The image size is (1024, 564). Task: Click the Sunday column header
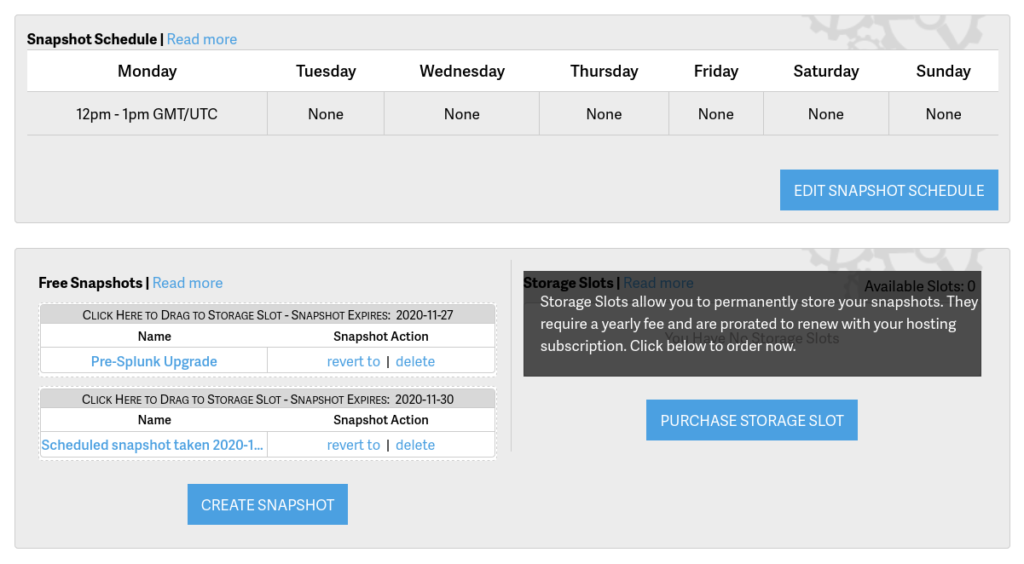pyautogui.click(x=943, y=71)
